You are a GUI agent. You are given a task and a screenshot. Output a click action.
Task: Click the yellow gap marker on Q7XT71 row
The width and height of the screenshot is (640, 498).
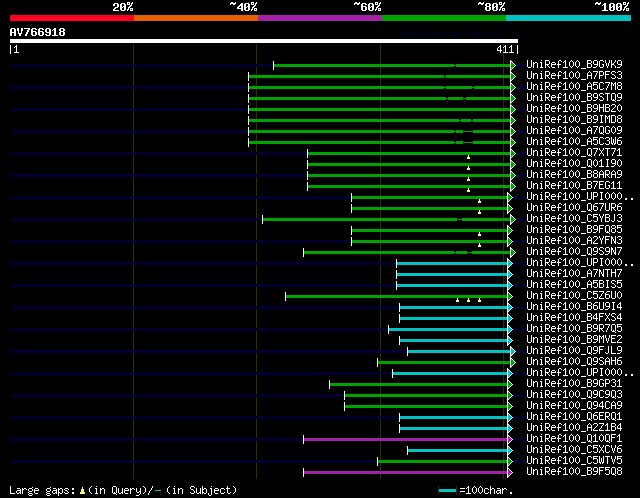tap(469, 157)
